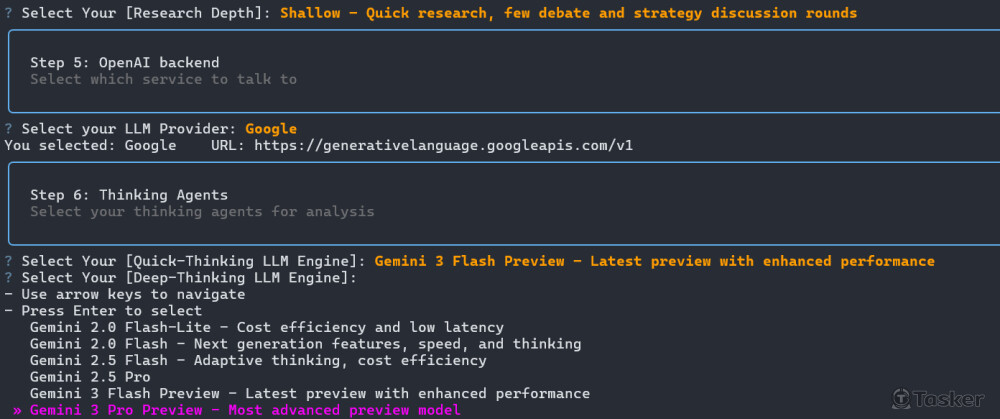
Task: Click the Step 6: Thinking Agents heading
Action: point(129,195)
